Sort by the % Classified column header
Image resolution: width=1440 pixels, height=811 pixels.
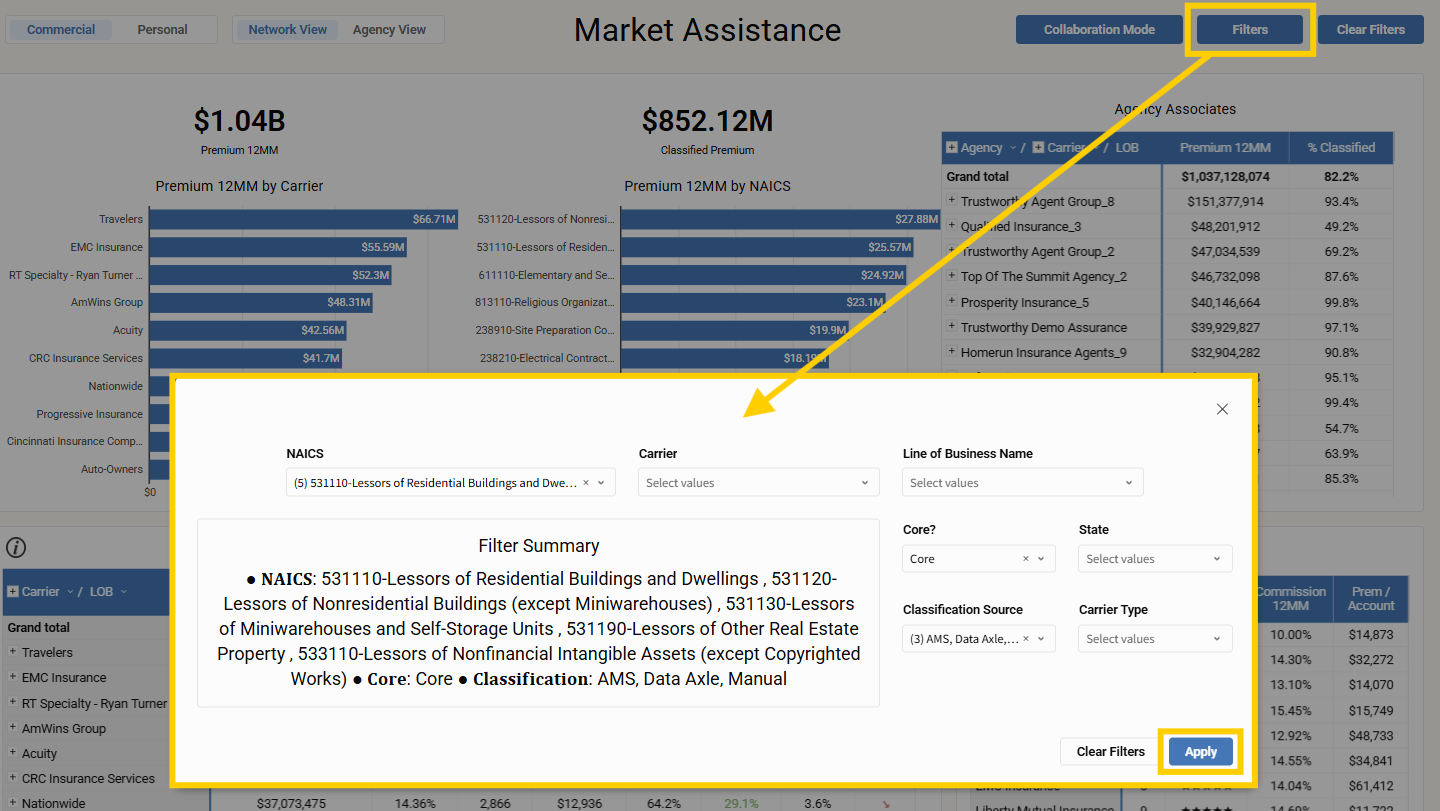[1341, 147]
